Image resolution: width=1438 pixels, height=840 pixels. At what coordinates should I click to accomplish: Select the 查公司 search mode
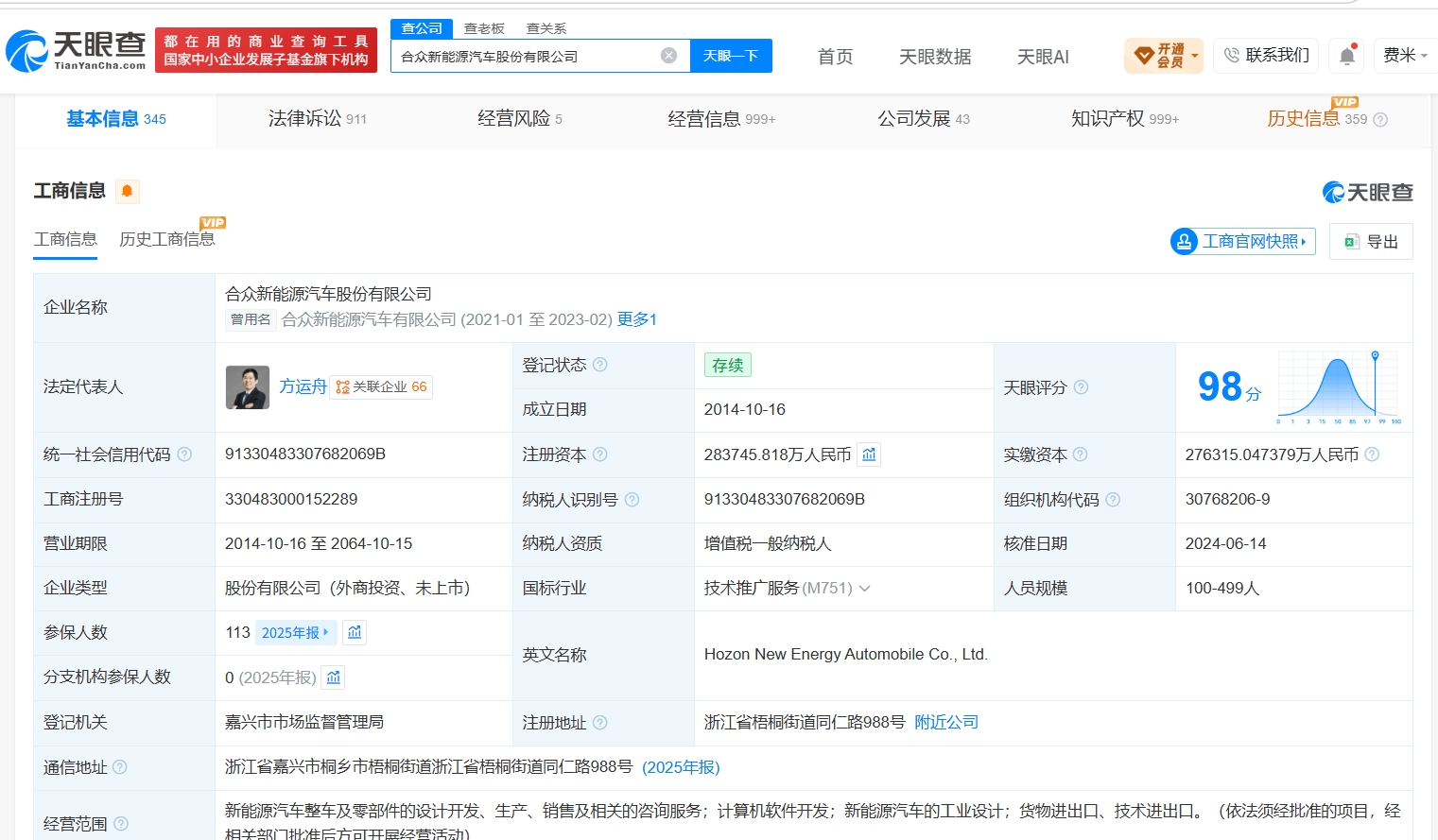click(x=422, y=28)
